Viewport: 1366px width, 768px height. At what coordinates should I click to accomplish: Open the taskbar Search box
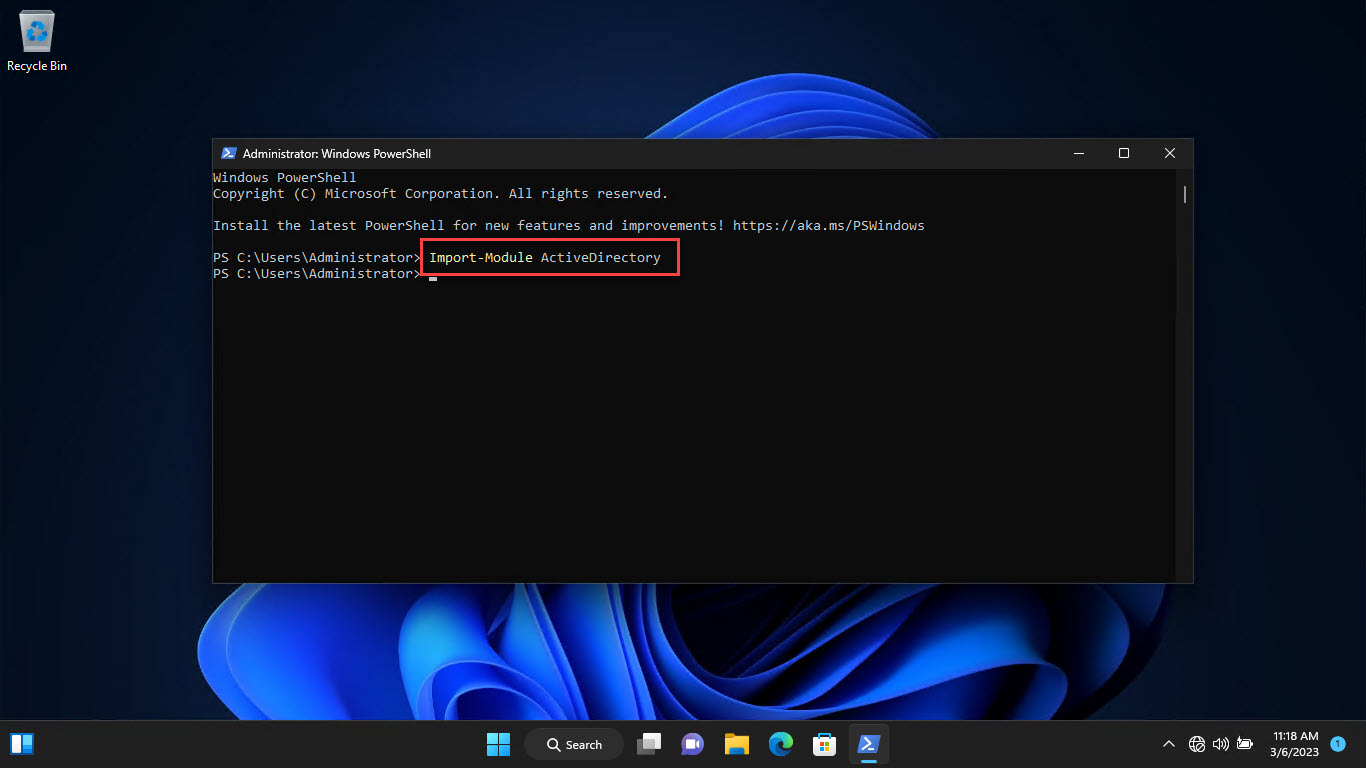pyautogui.click(x=574, y=744)
